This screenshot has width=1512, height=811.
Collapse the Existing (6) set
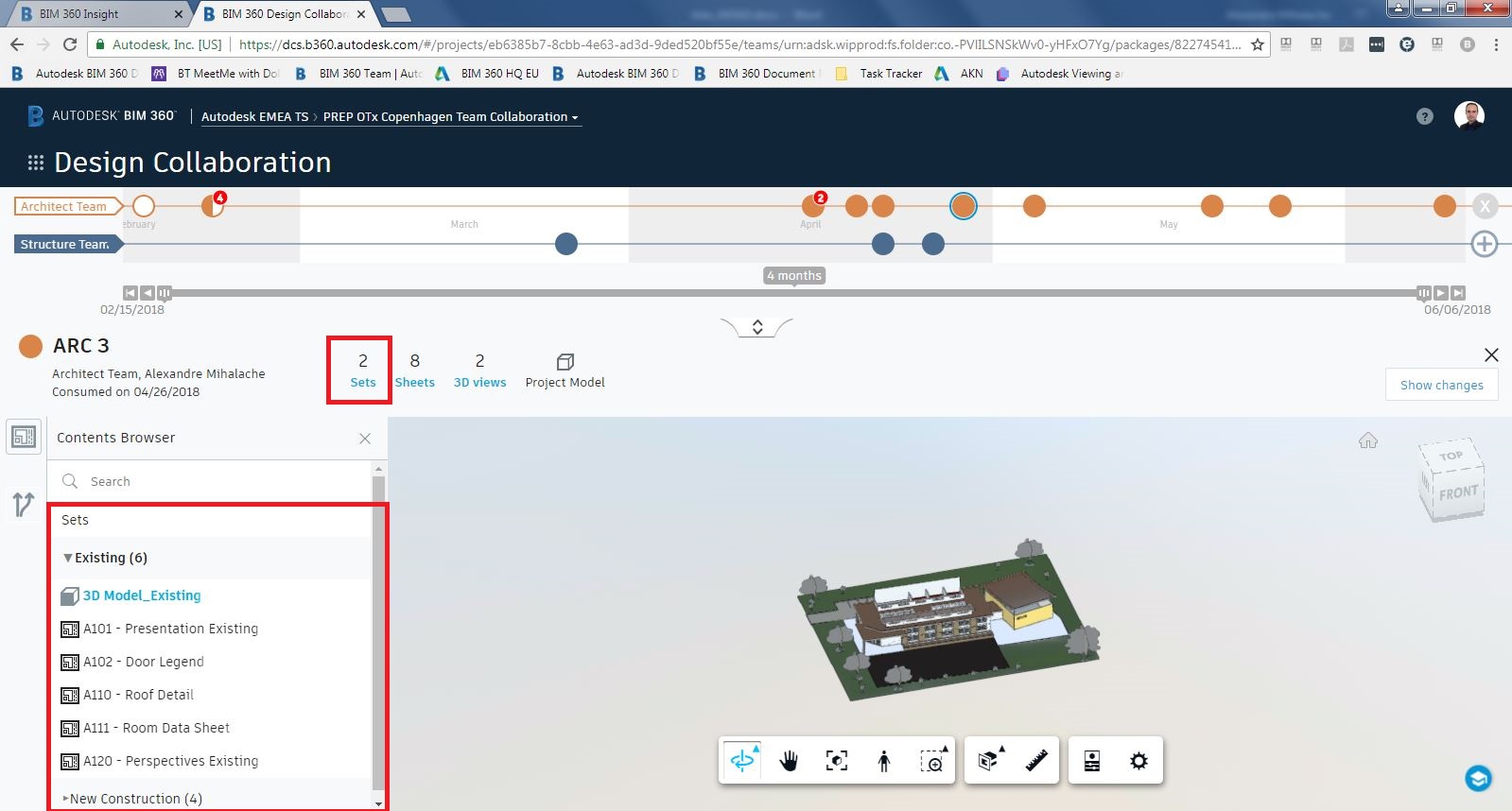pyautogui.click(x=68, y=558)
